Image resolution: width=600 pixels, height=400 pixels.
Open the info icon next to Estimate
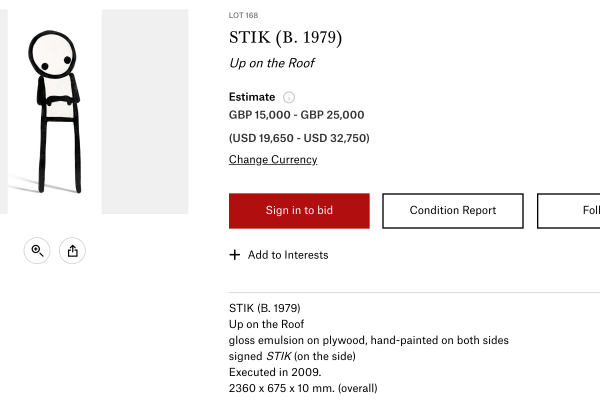pyautogui.click(x=289, y=97)
